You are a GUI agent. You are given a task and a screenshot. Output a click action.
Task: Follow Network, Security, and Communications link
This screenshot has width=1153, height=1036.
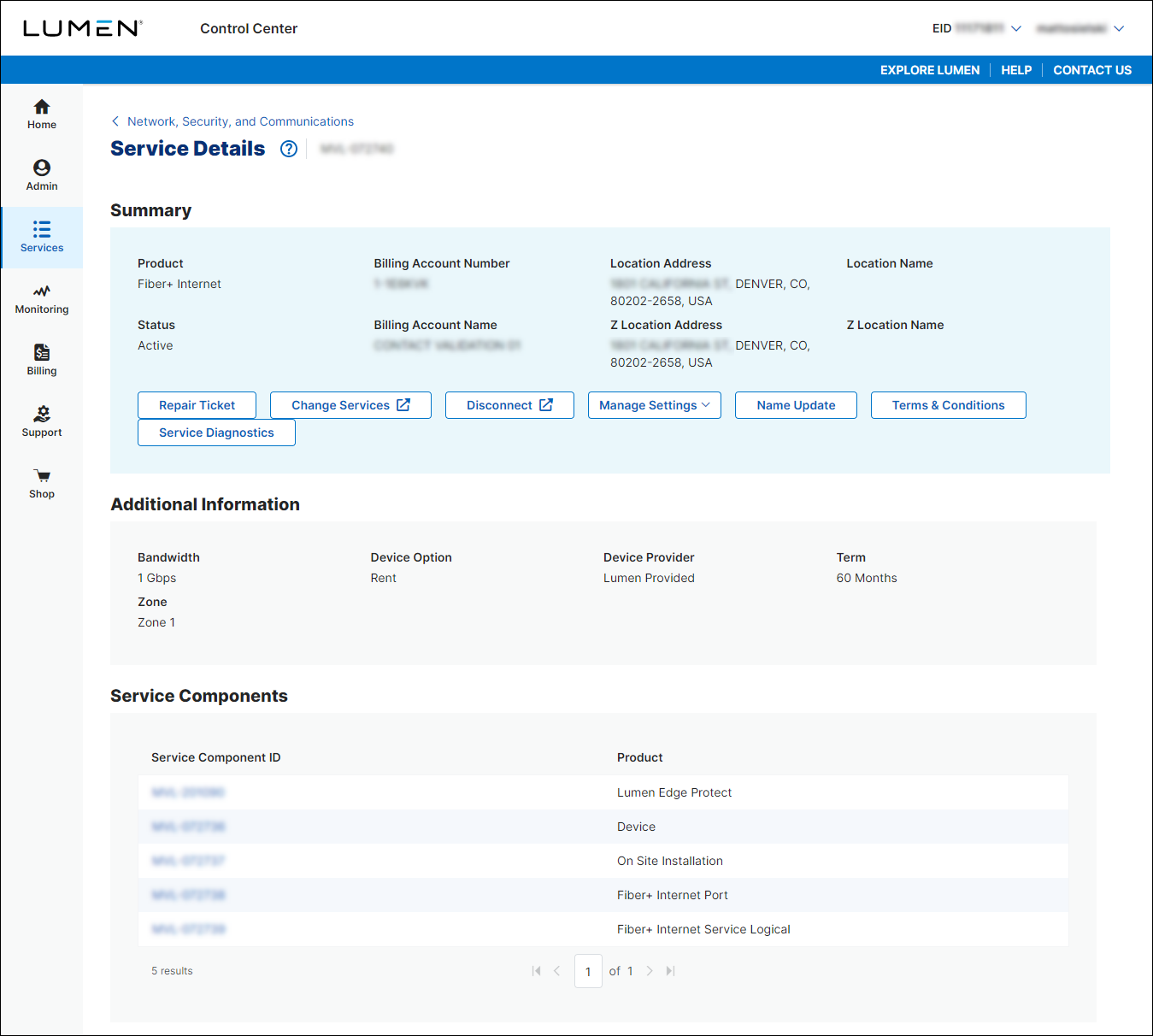(x=240, y=121)
